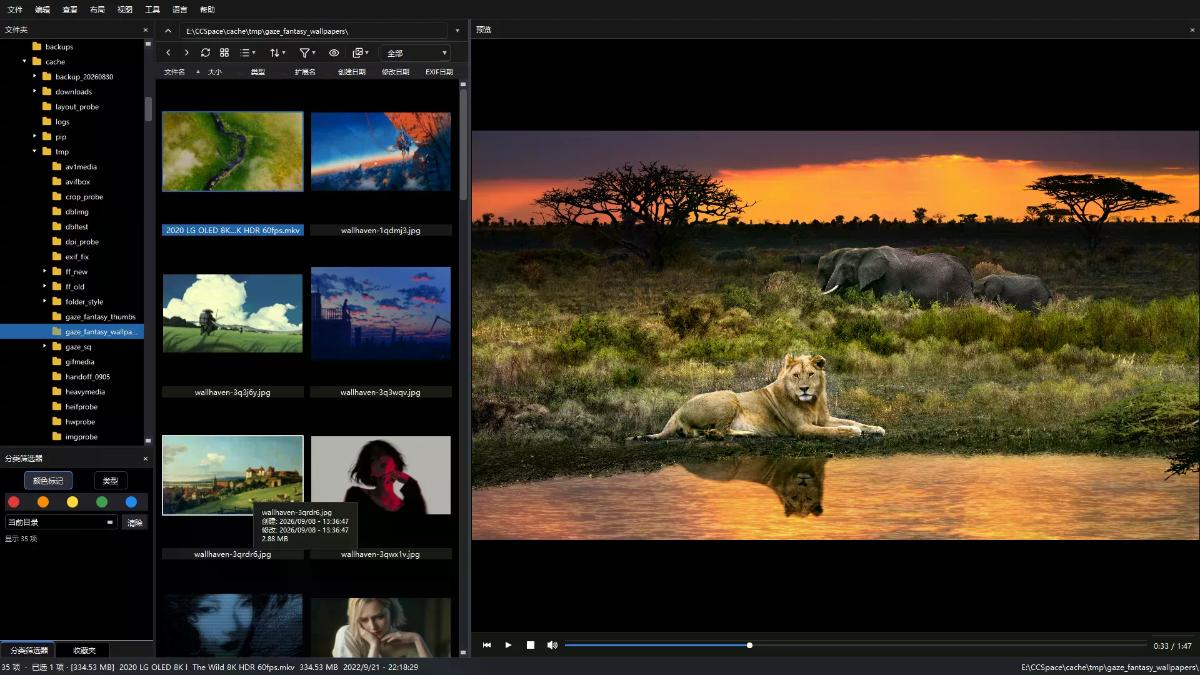Image resolution: width=1200 pixels, height=675 pixels.
Task: Stop the video playback
Action: click(x=530, y=645)
